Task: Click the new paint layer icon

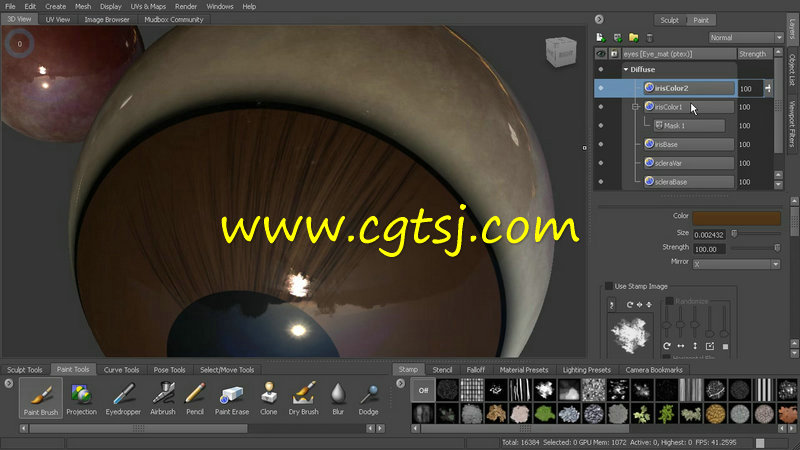Action: (601, 38)
